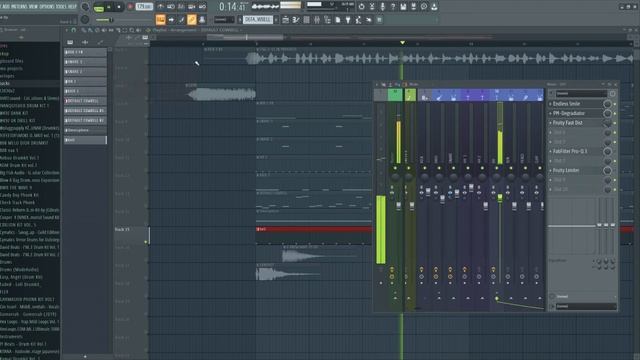Click the selected mixer channel's green fader
Image resolution: width=640 pixels, height=360 pixels.
pos(500,198)
